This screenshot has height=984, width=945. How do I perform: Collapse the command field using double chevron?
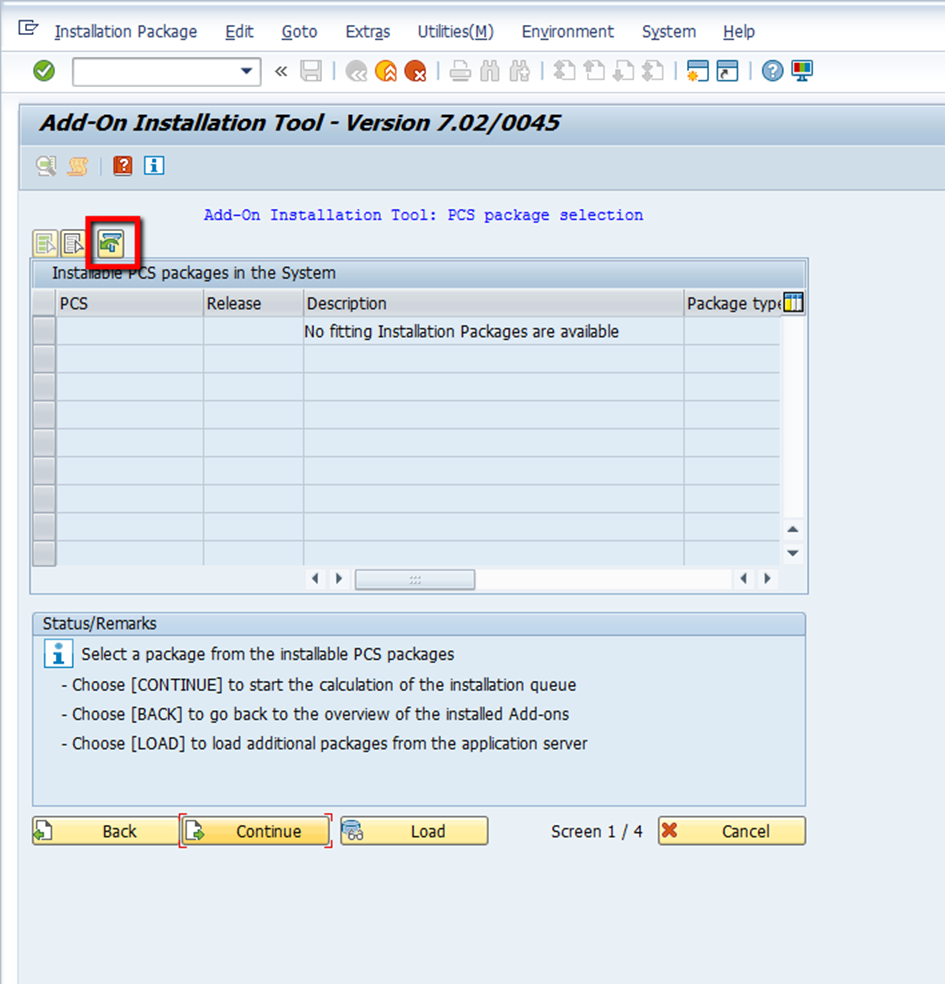(281, 71)
